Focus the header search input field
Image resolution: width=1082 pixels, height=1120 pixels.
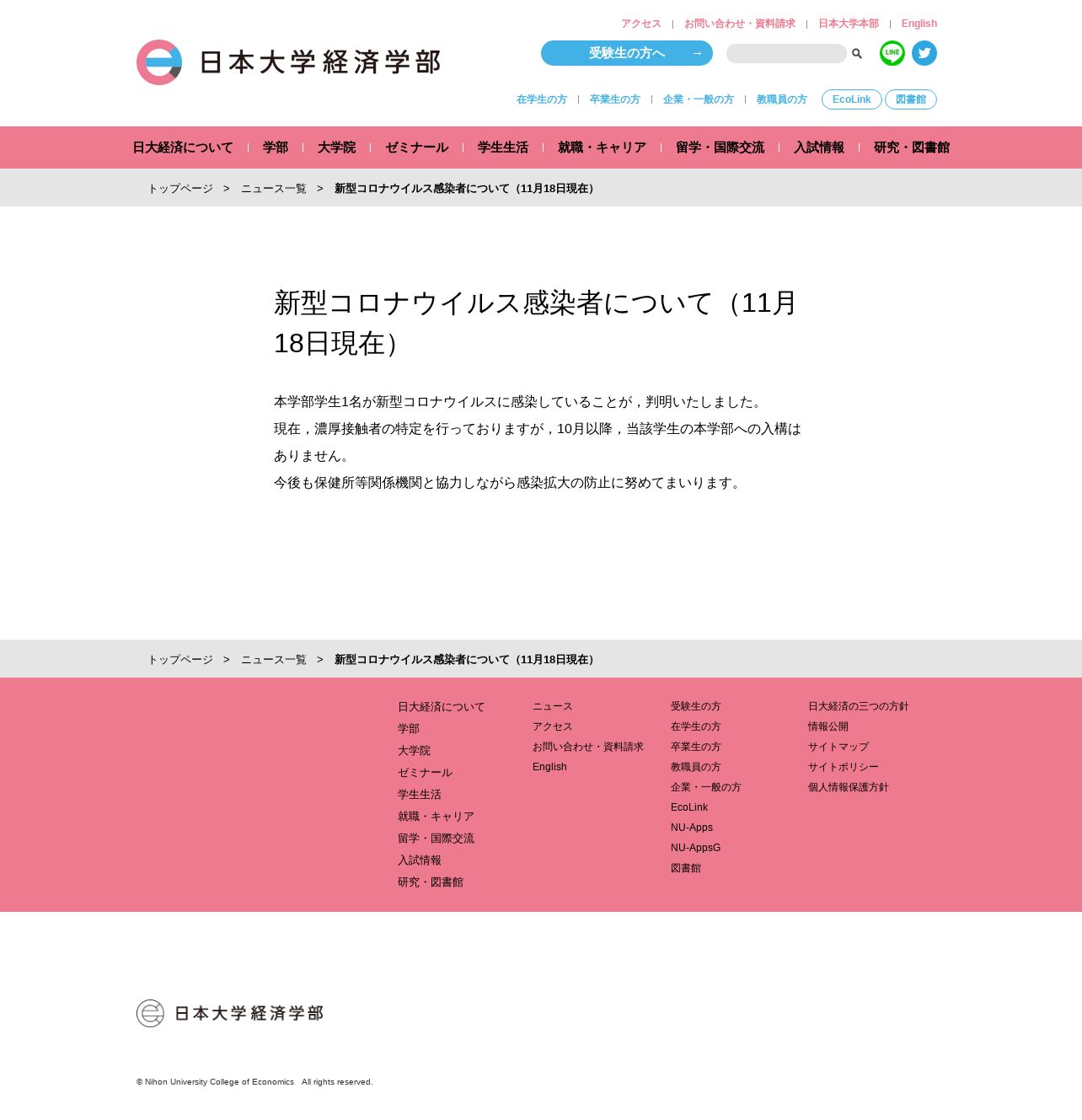click(x=786, y=54)
